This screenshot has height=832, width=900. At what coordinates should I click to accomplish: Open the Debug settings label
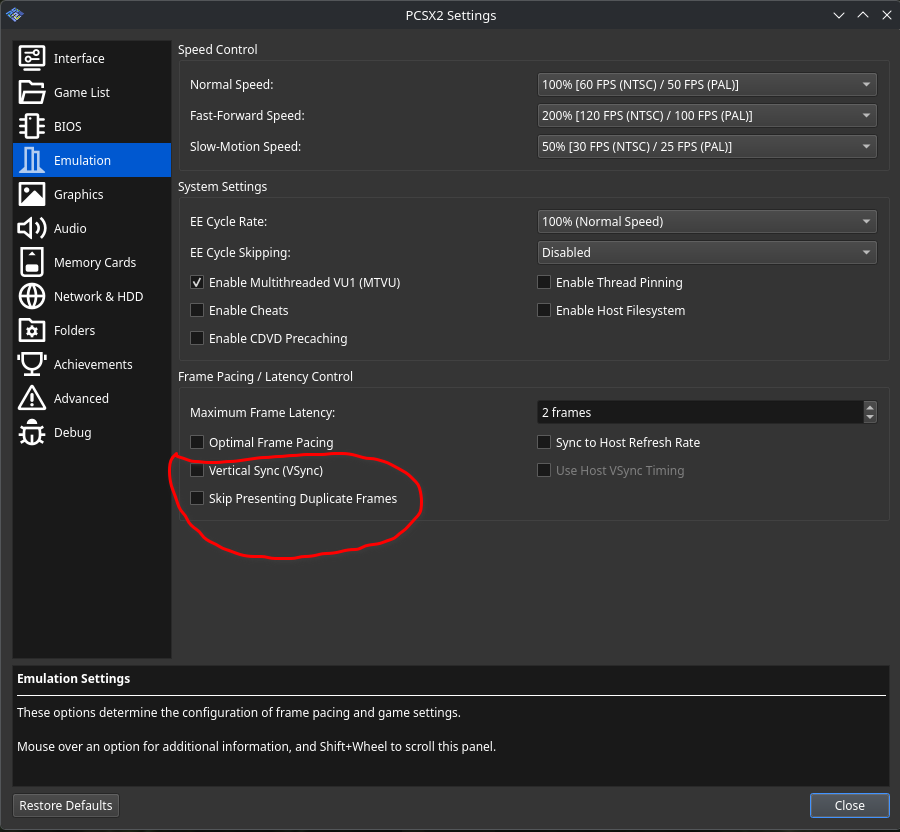[72, 432]
